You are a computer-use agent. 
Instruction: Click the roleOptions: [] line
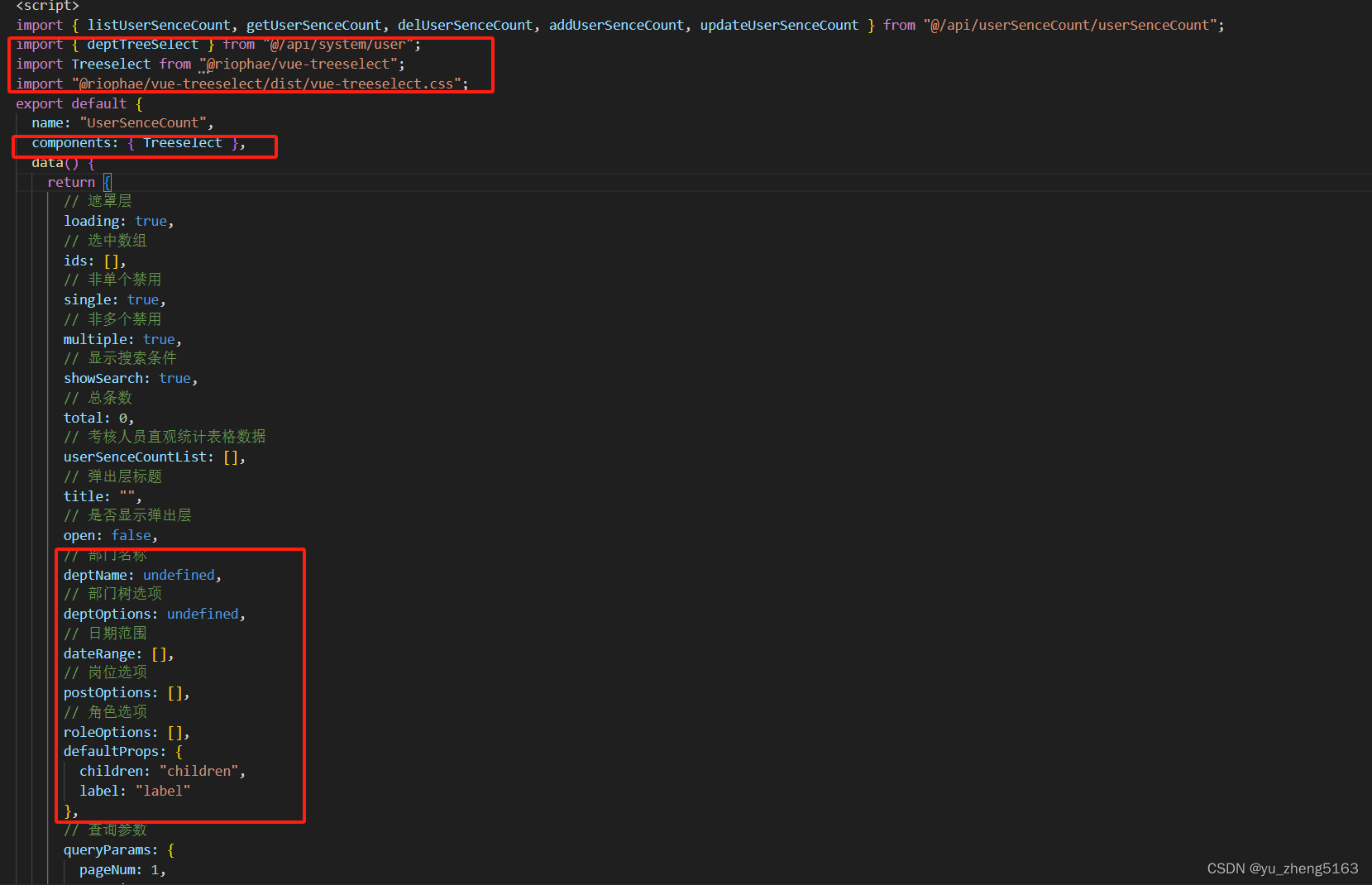pos(127,733)
